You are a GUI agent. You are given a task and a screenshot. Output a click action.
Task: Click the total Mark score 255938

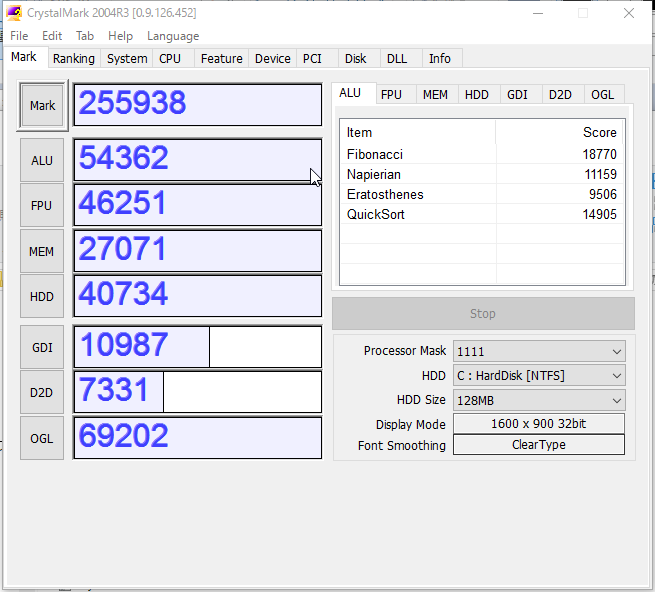pos(198,104)
